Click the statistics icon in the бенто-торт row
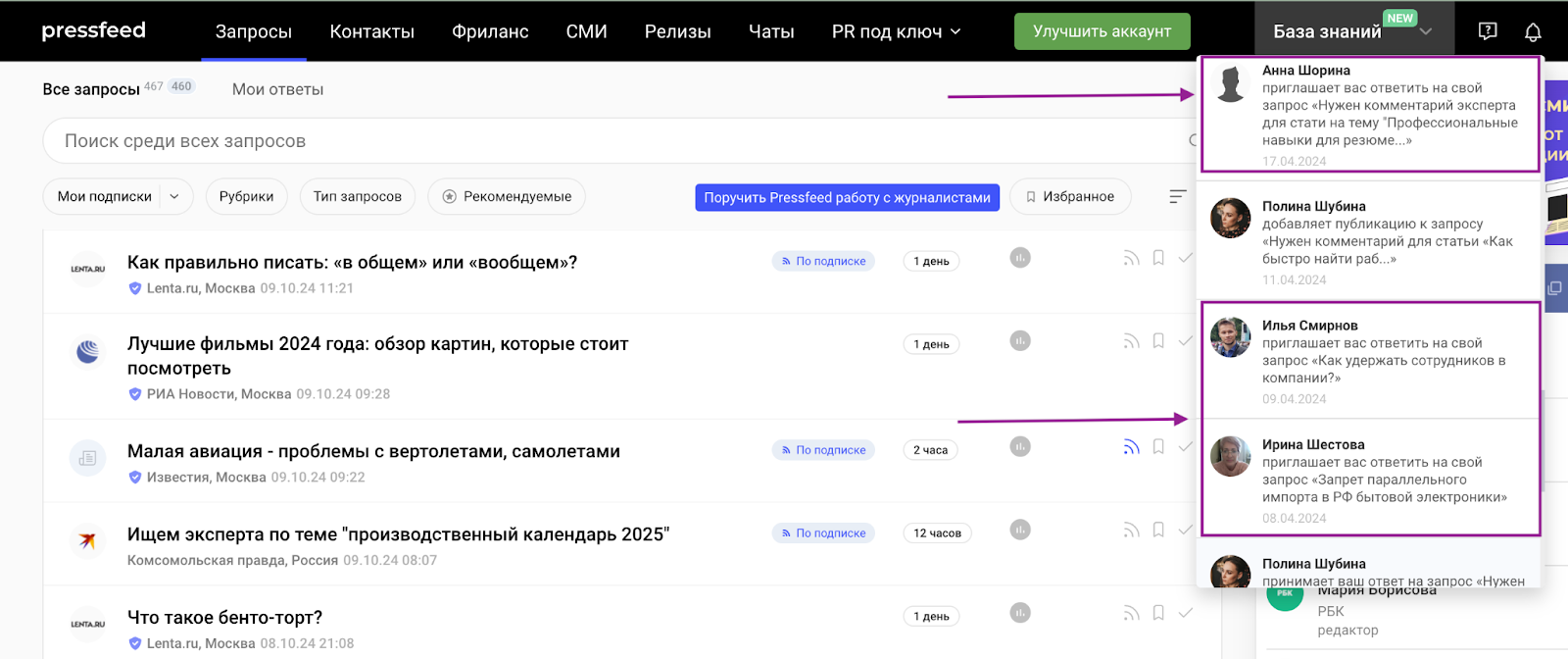The height and width of the screenshot is (659, 1568). pos(1020,613)
